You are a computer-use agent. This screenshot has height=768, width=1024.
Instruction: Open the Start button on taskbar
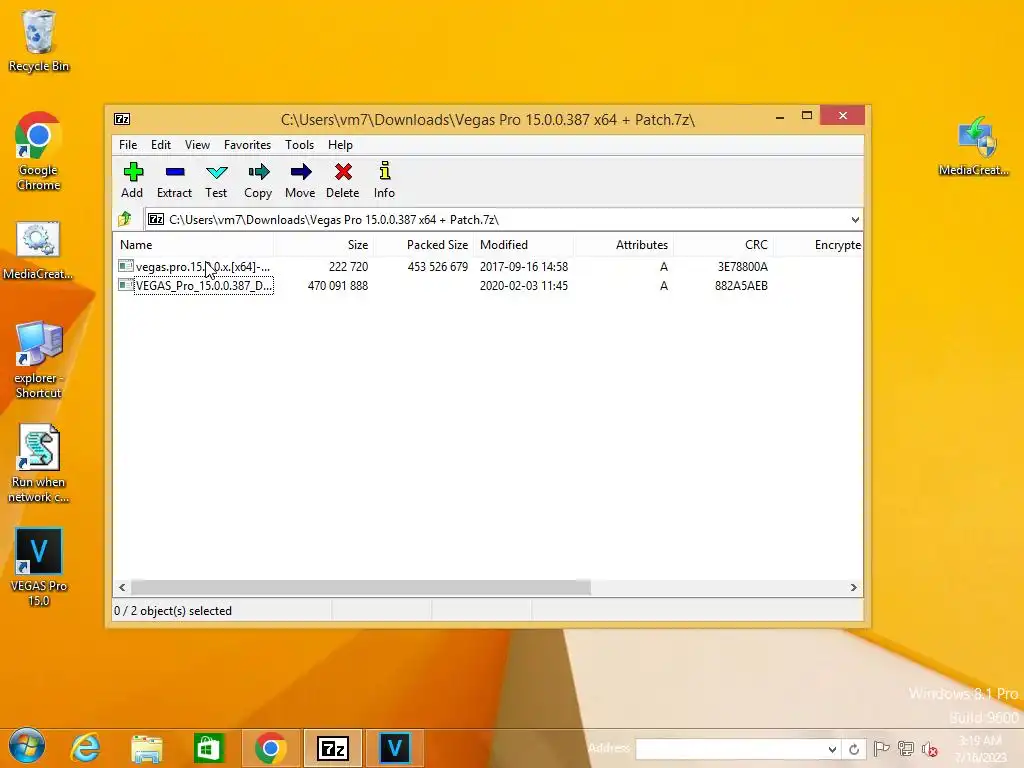pyautogui.click(x=27, y=747)
